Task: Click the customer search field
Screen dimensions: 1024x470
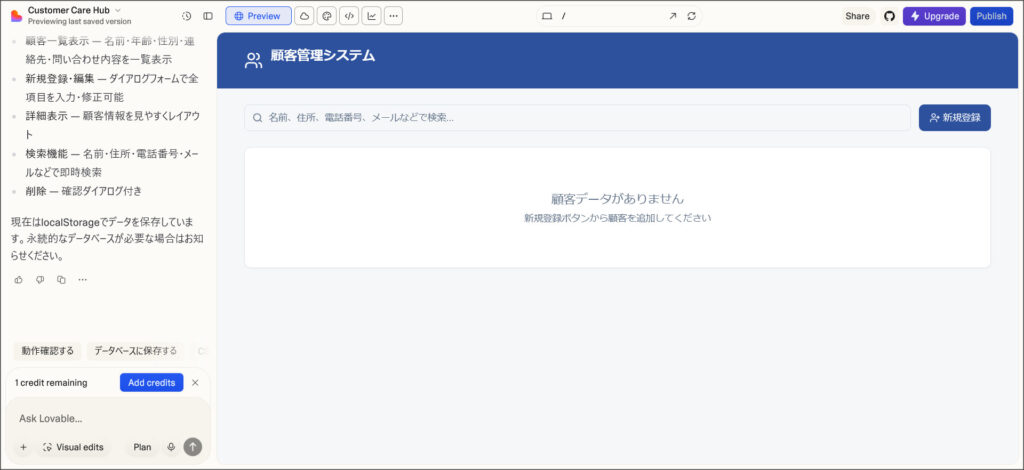Action: [x=577, y=118]
